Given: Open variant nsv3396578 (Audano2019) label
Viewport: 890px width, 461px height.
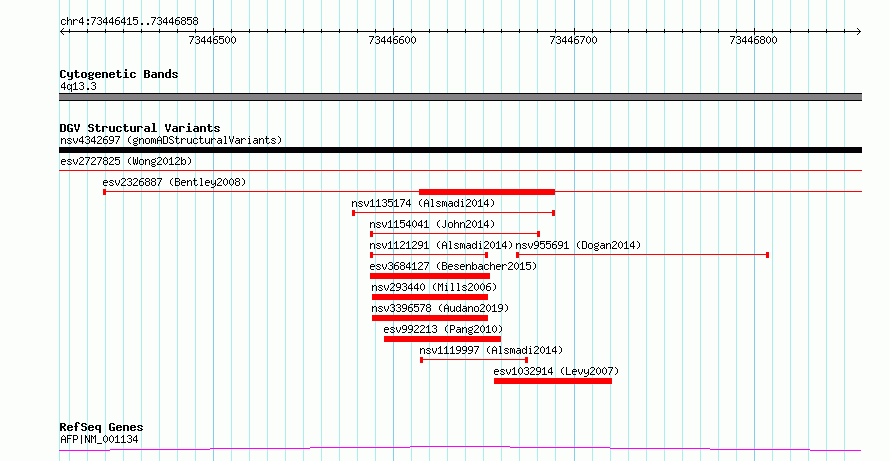Looking at the screenshot, I should tap(440, 308).
